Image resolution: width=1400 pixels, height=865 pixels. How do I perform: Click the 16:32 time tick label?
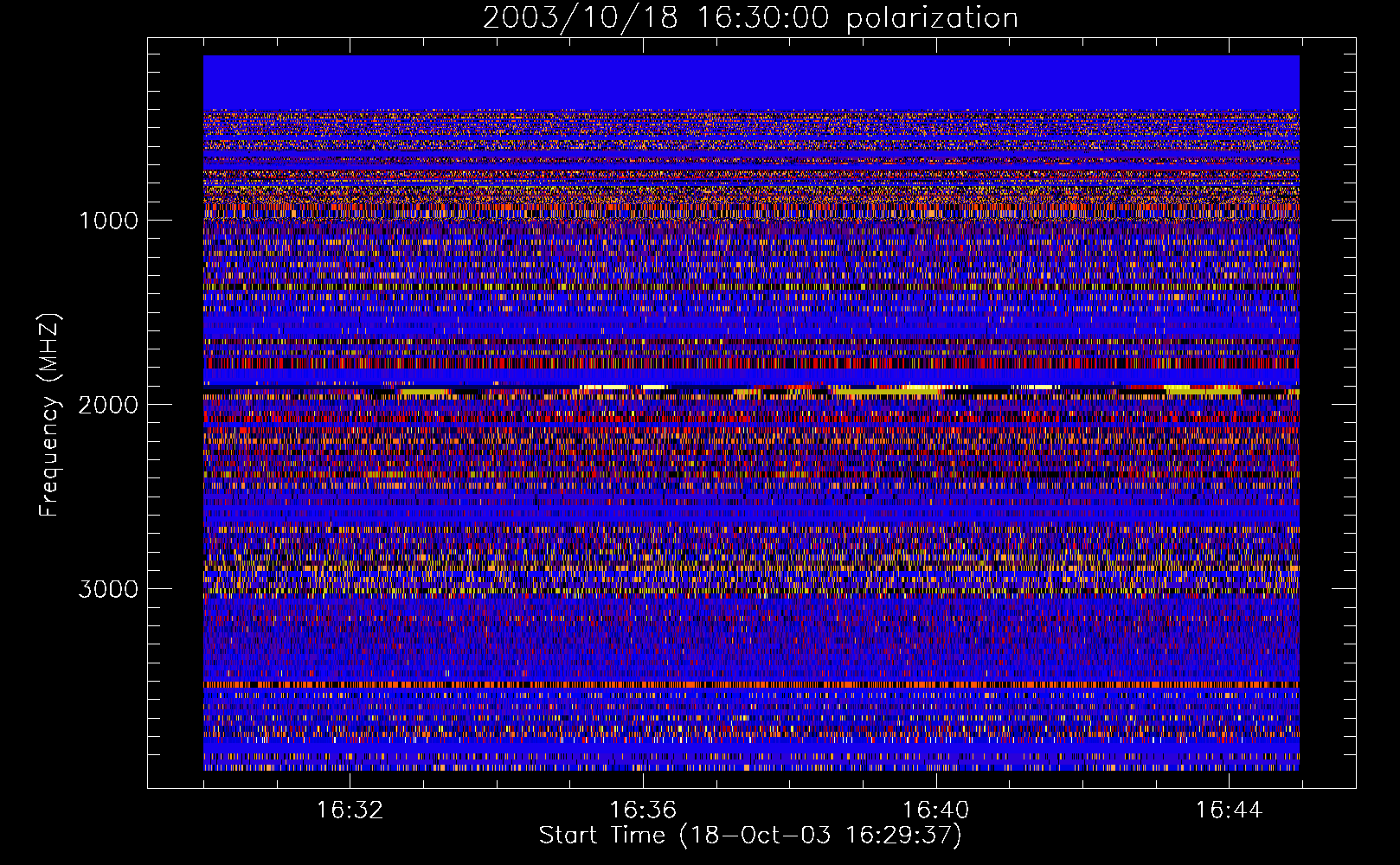(x=350, y=811)
